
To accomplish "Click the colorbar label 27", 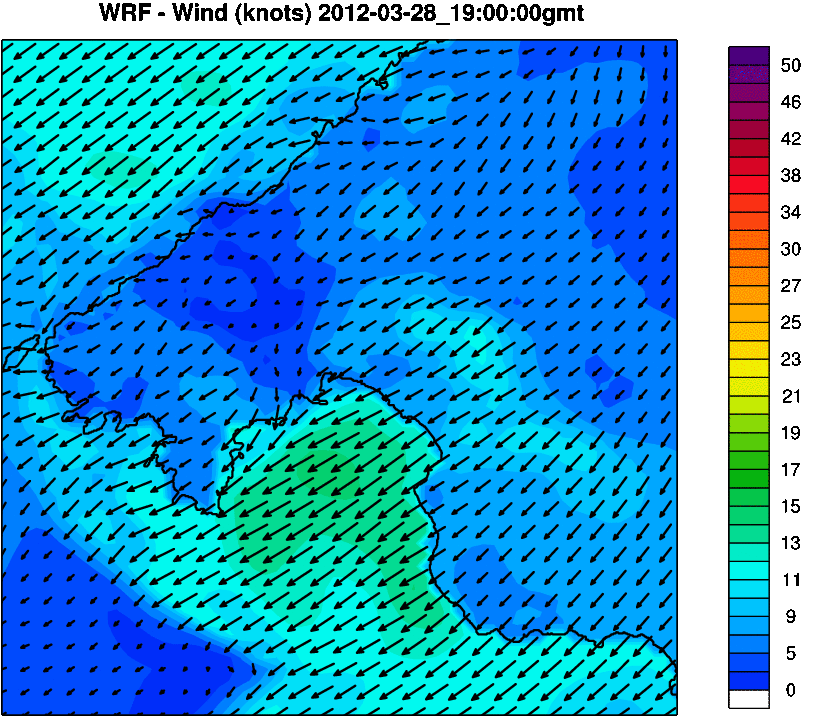I will pyautogui.click(x=791, y=286).
